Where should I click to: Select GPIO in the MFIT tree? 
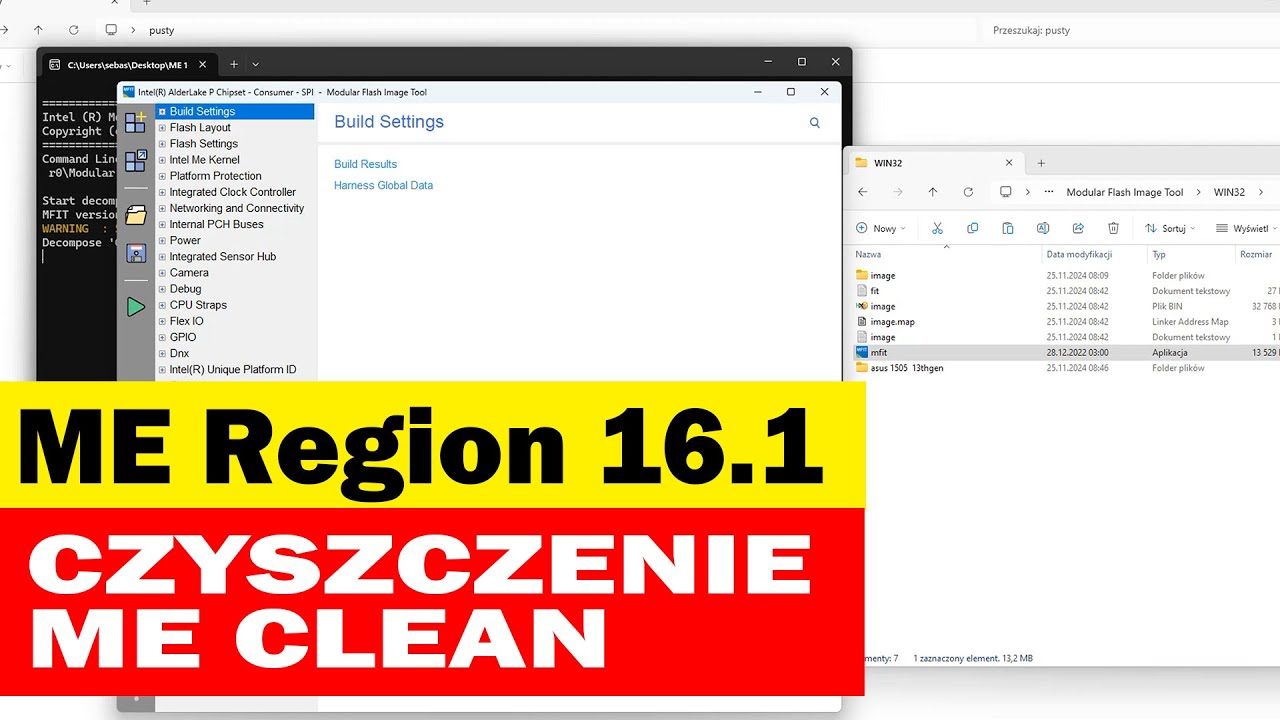click(183, 337)
